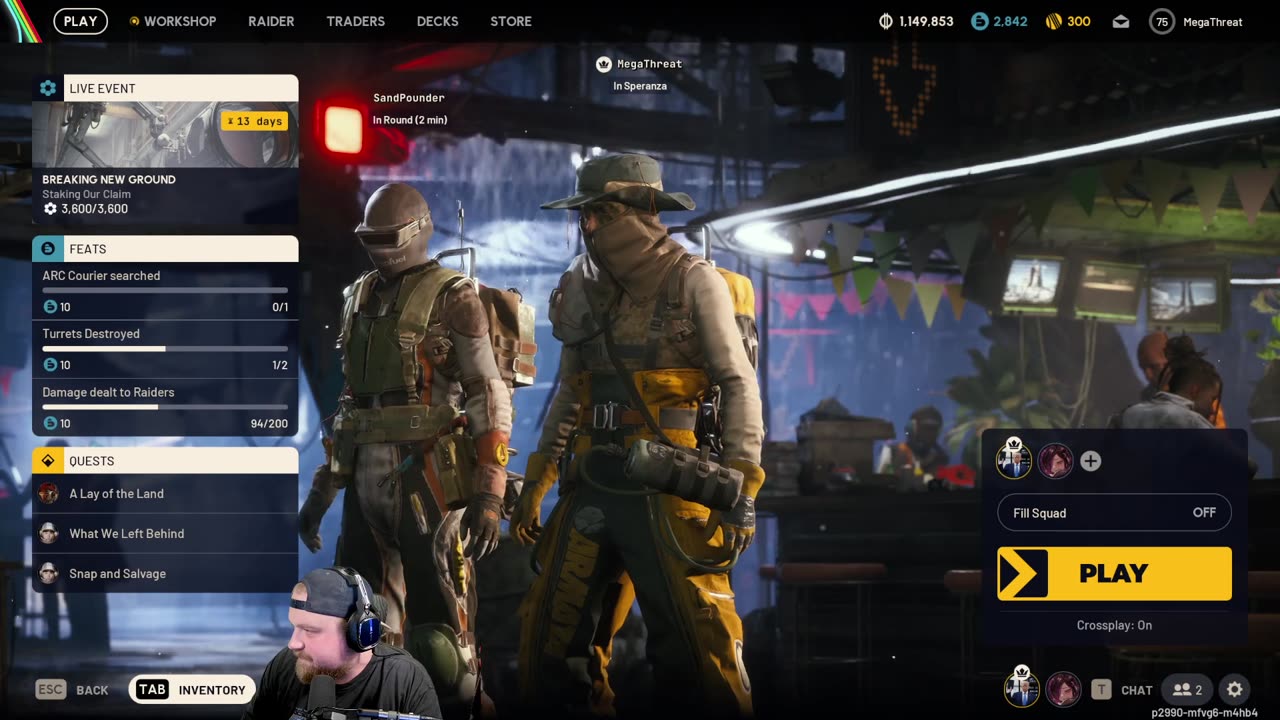Click the crown leader icon by MegaThreat nameplate
This screenshot has height=720, width=1280.
[x=603, y=64]
